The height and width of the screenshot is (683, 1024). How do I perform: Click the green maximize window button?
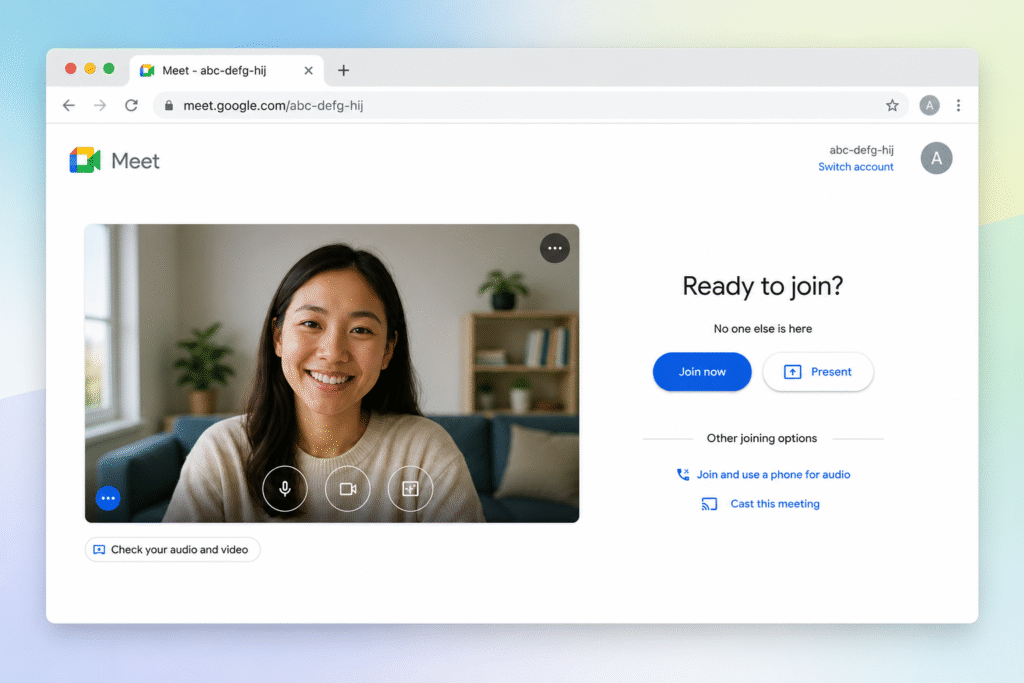109,69
